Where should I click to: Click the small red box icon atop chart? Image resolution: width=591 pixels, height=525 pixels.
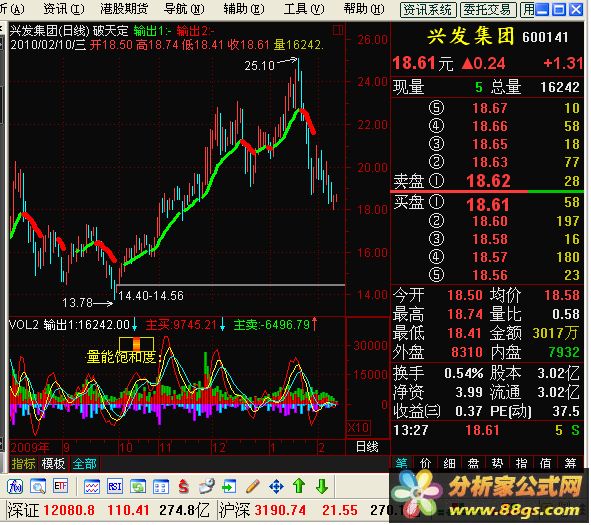pos(338,30)
